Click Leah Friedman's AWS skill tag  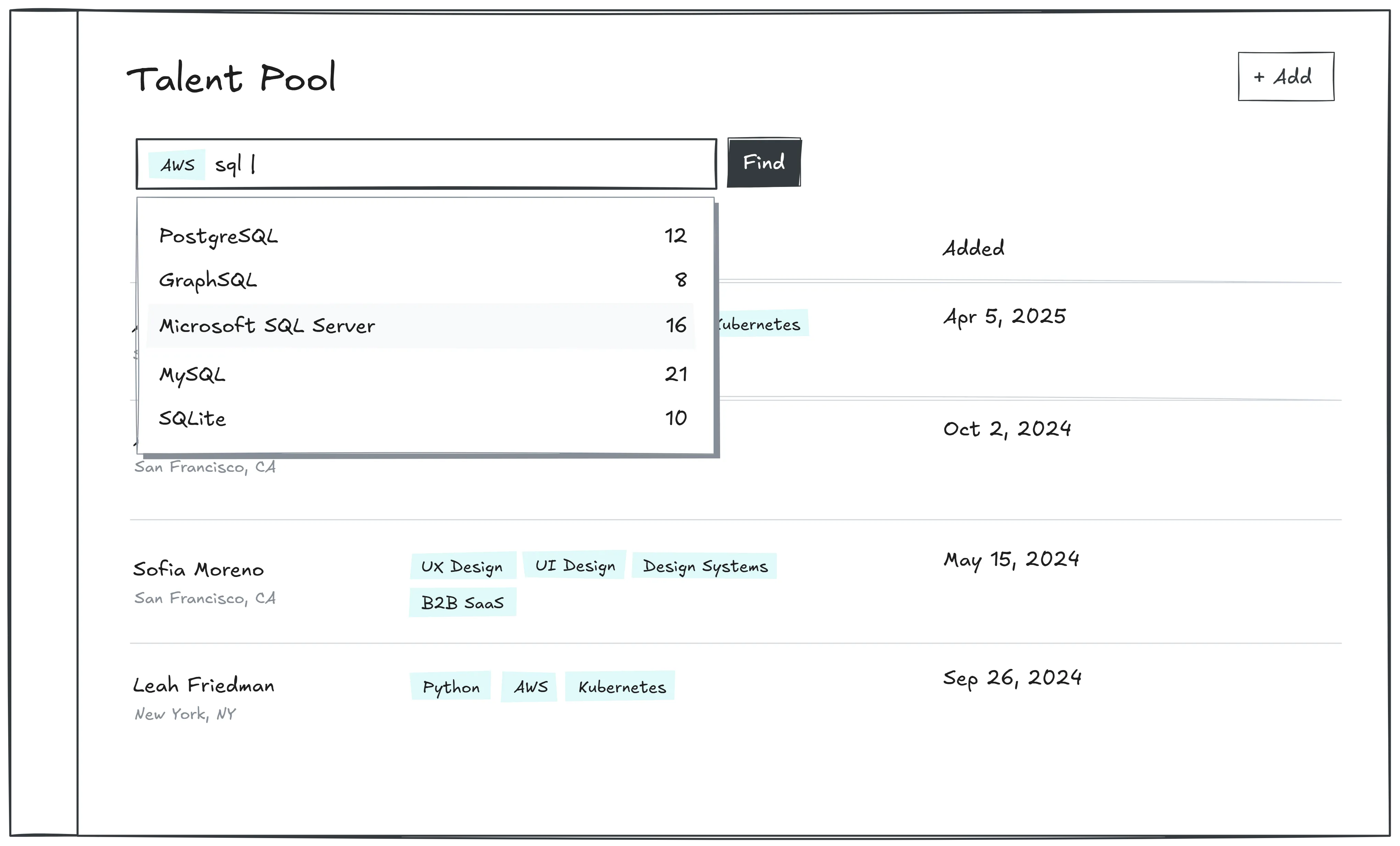click(x=530, y=687)
